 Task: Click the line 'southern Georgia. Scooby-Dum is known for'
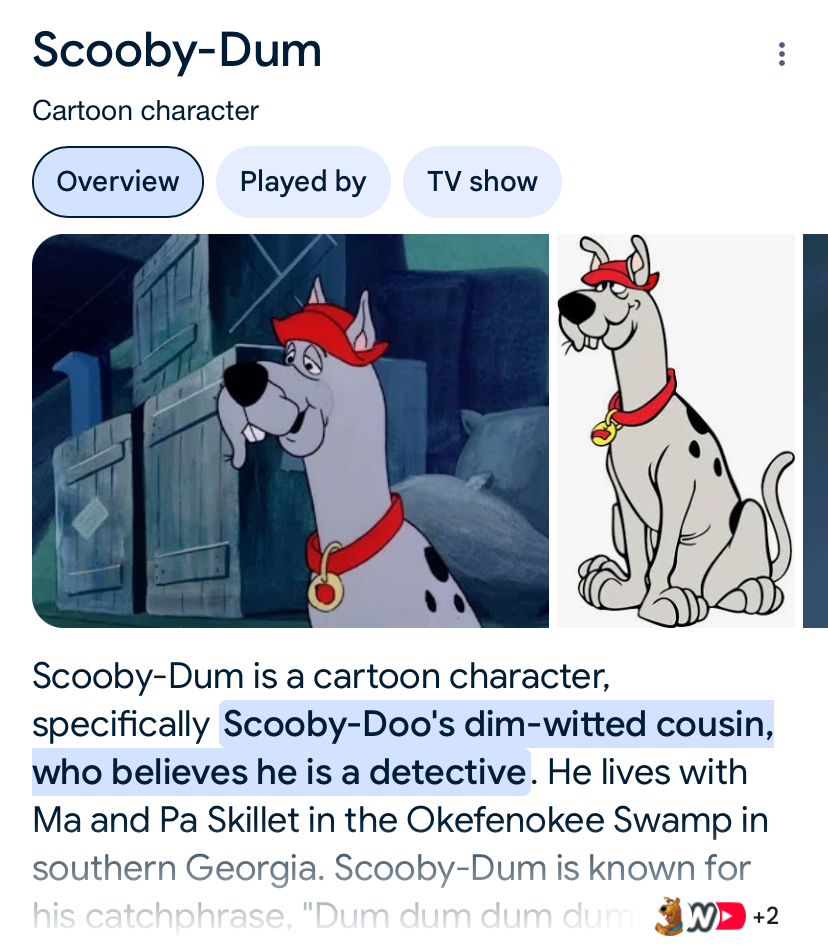pyautogui.click(x=392, y=868)
